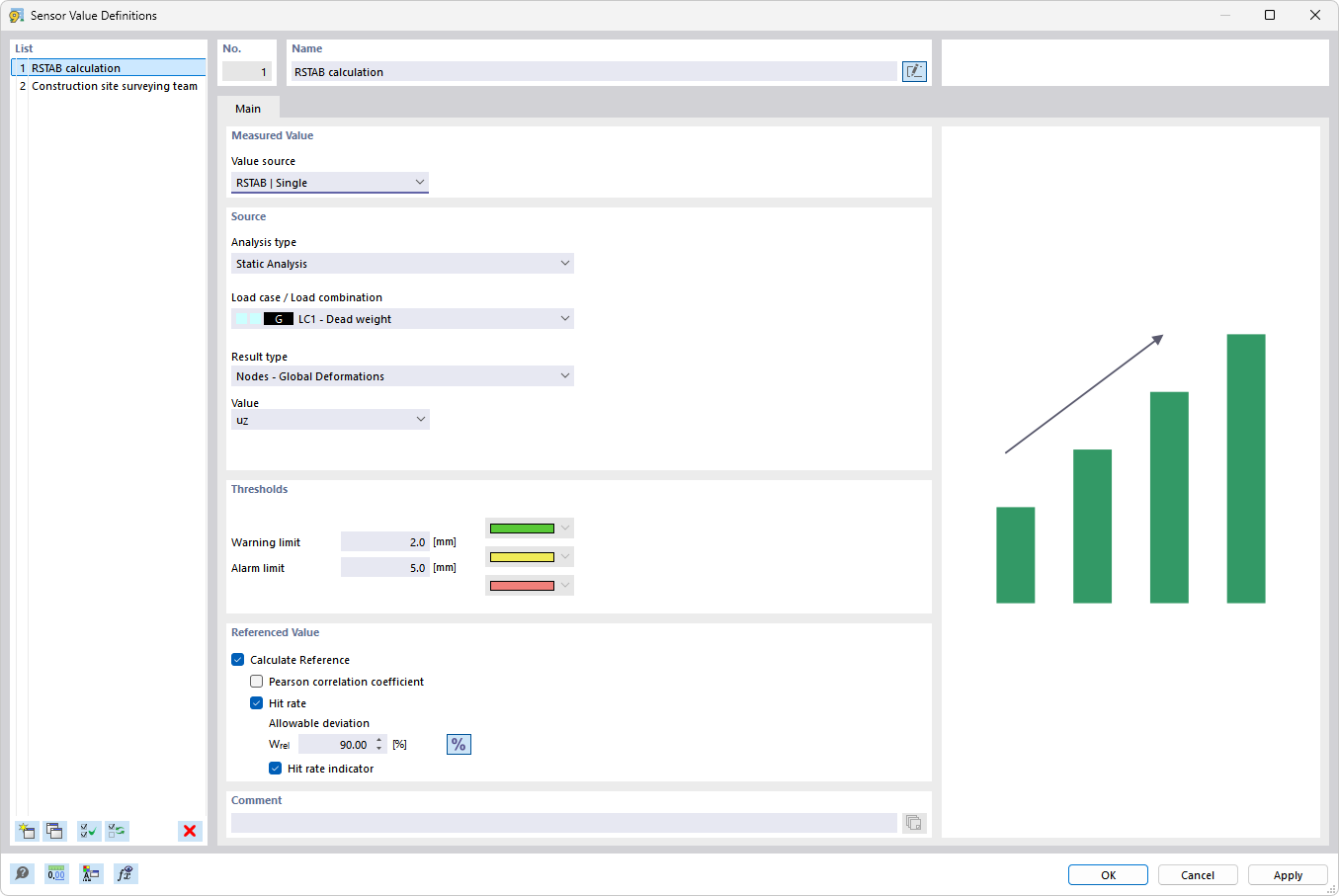Maximize the Sensor Value Definitions window
This screenshot has height=896, width=1339.
tap(1270, 15)
